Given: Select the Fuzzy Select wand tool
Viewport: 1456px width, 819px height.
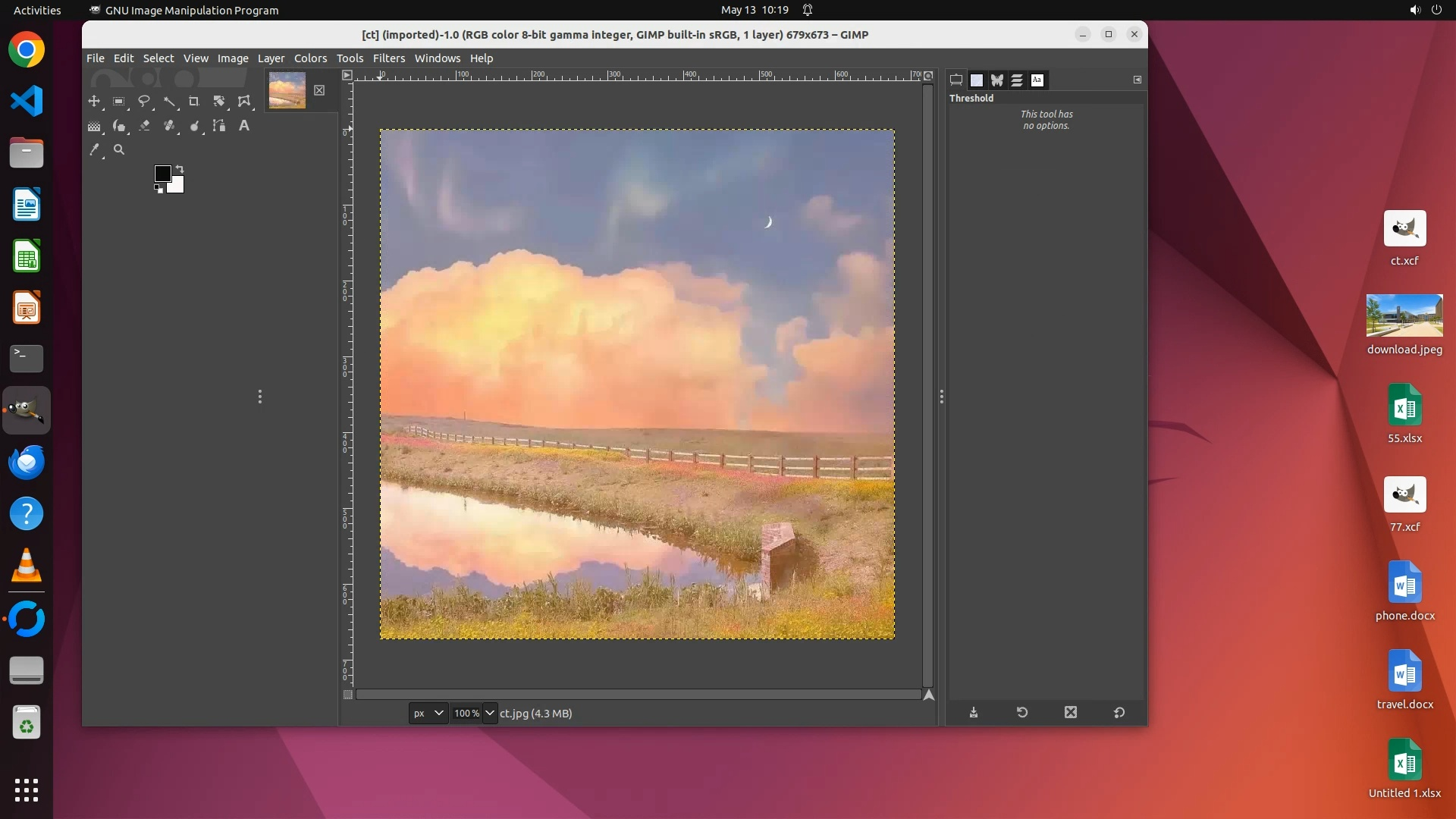Looking at the screenshot, I should pos(169,101).
